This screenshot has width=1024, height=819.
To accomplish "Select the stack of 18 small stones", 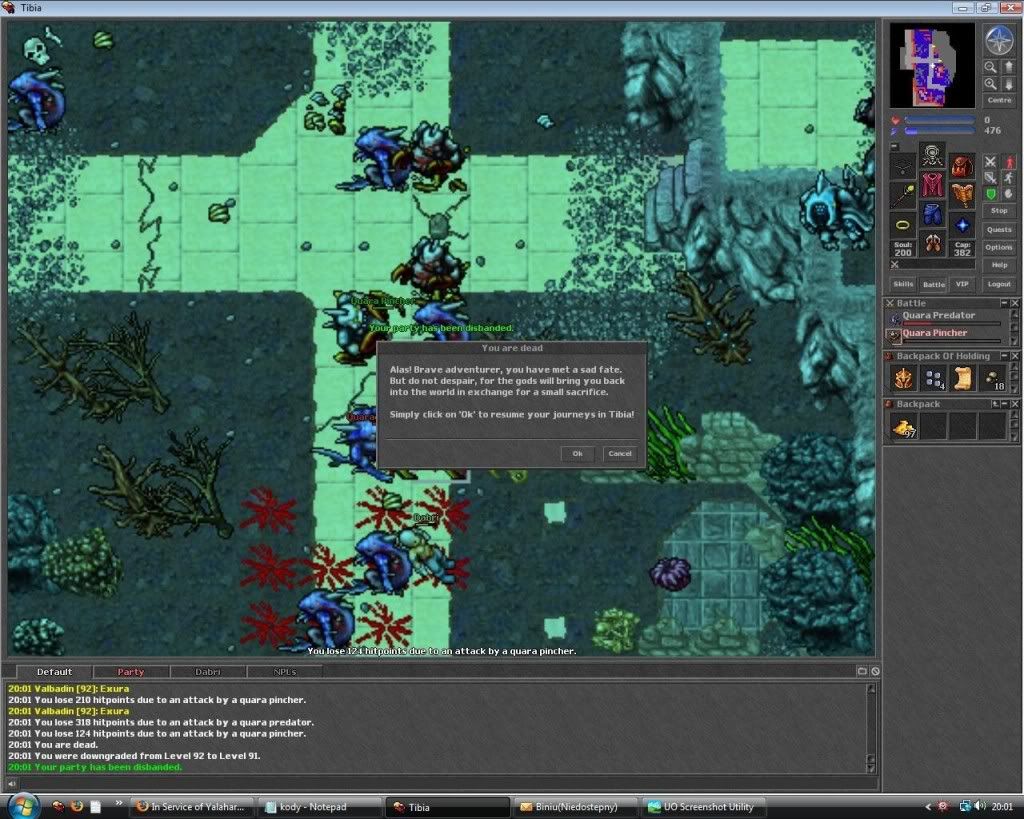I will pyautogui.click(x=992, y=378).
